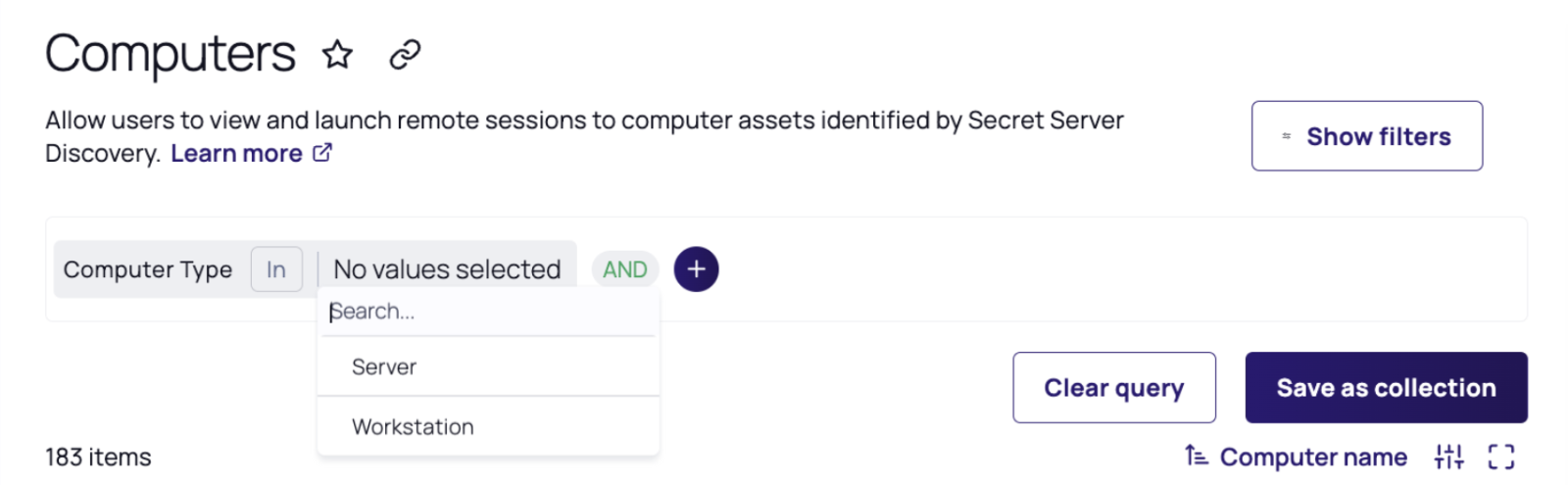
Task: Select Server from the value list
Action: pos(384,367)
